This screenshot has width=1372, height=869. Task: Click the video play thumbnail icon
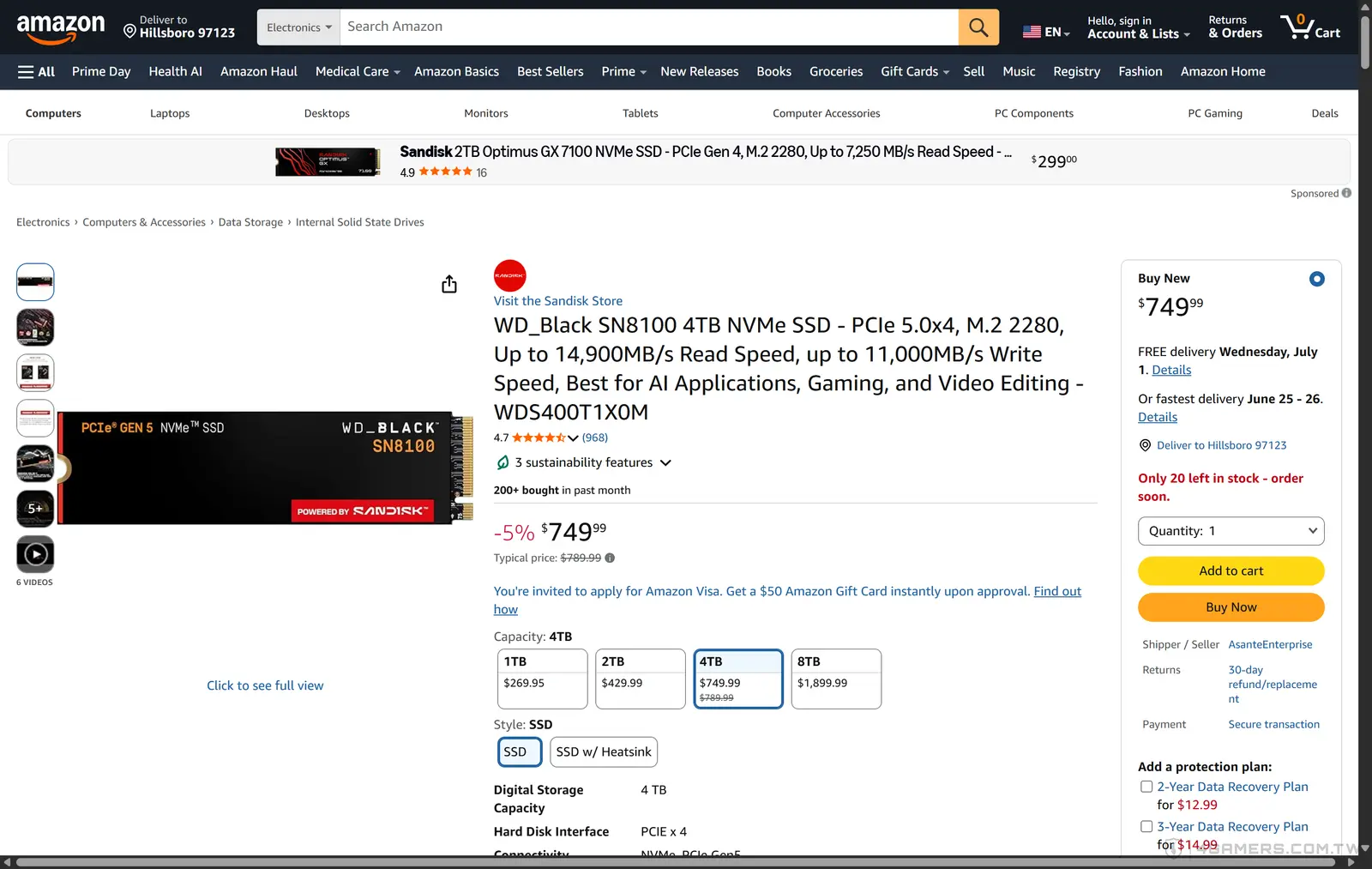click(x=35, y=554)
